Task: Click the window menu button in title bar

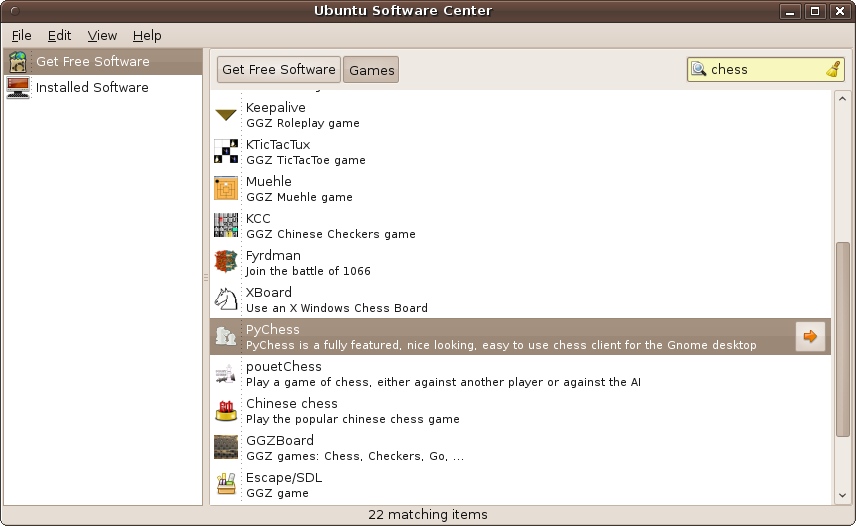Action: click(x=15, y=11)
